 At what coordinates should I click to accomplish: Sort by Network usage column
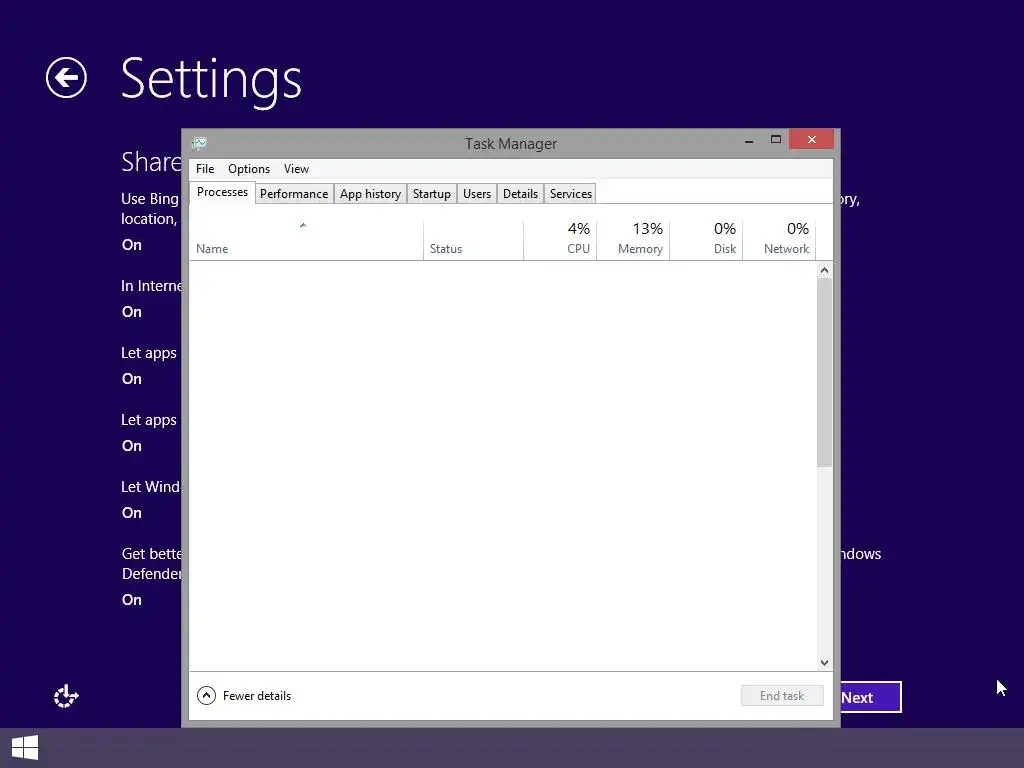pos(779,240)
